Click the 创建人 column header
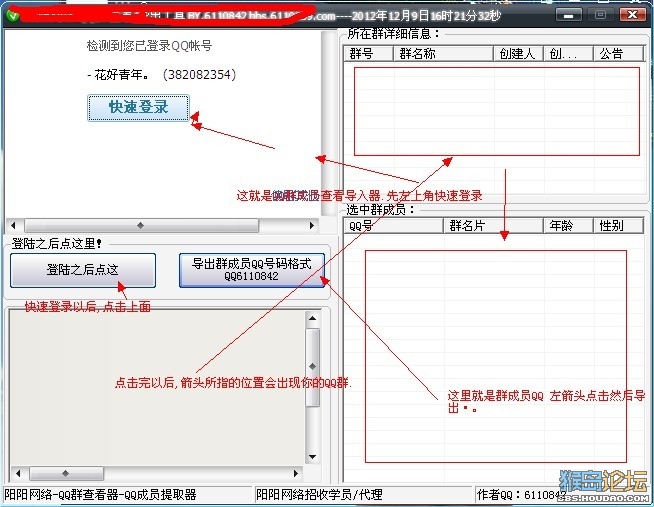Image resolution: width=654 pixels, height=507 pixels. click(518, 54)
